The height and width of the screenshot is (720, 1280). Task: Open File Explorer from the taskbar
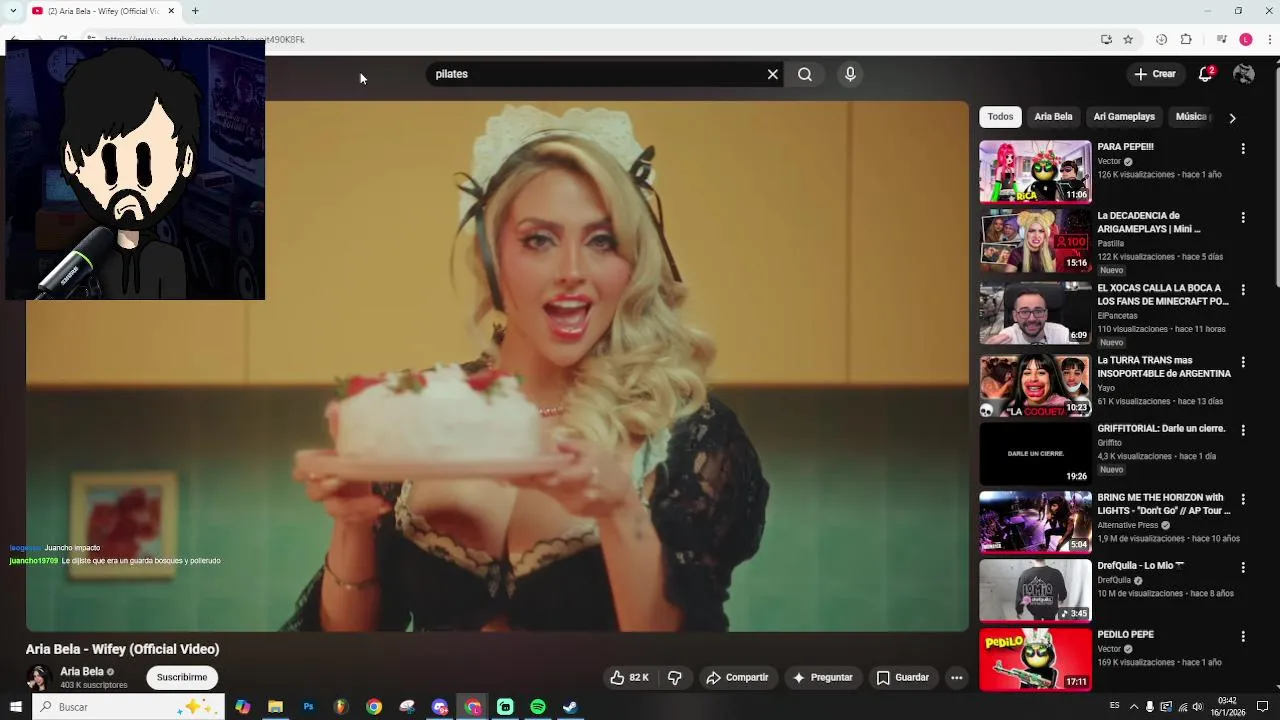coord(275,707)
